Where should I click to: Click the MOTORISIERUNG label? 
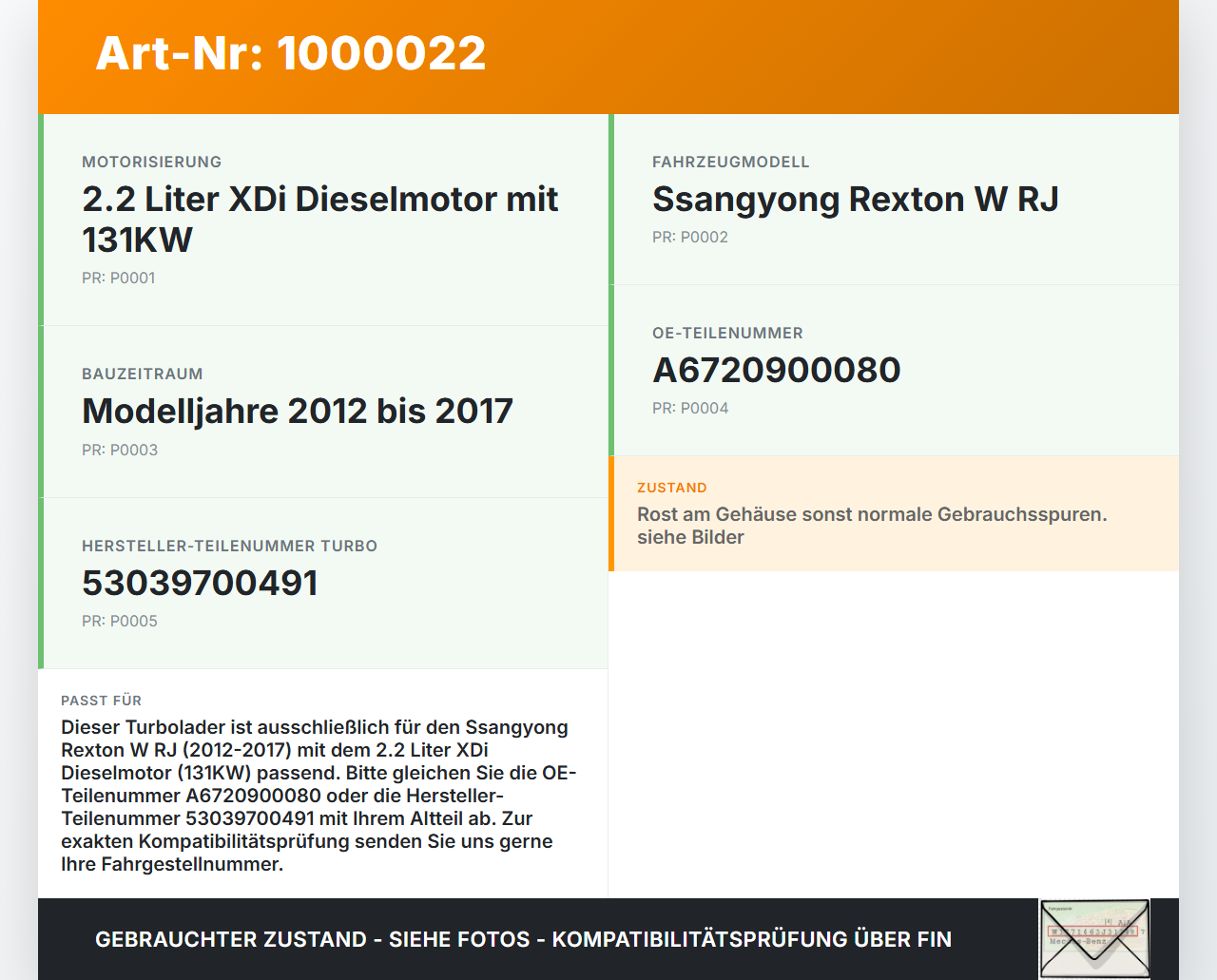coord(152,162)
